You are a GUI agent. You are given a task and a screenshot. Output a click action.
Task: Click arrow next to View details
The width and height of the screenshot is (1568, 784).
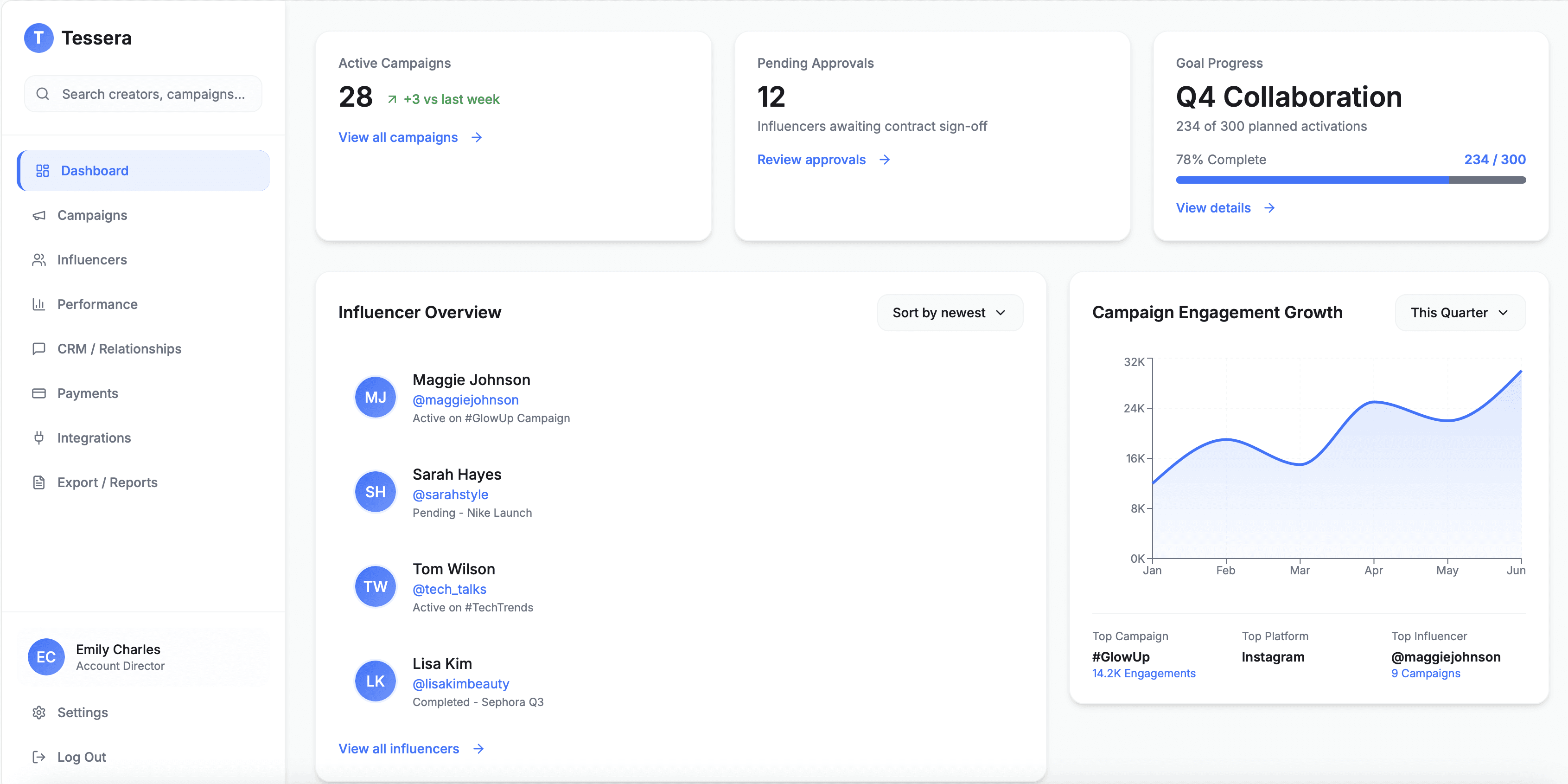click(x=1269, y=208)
